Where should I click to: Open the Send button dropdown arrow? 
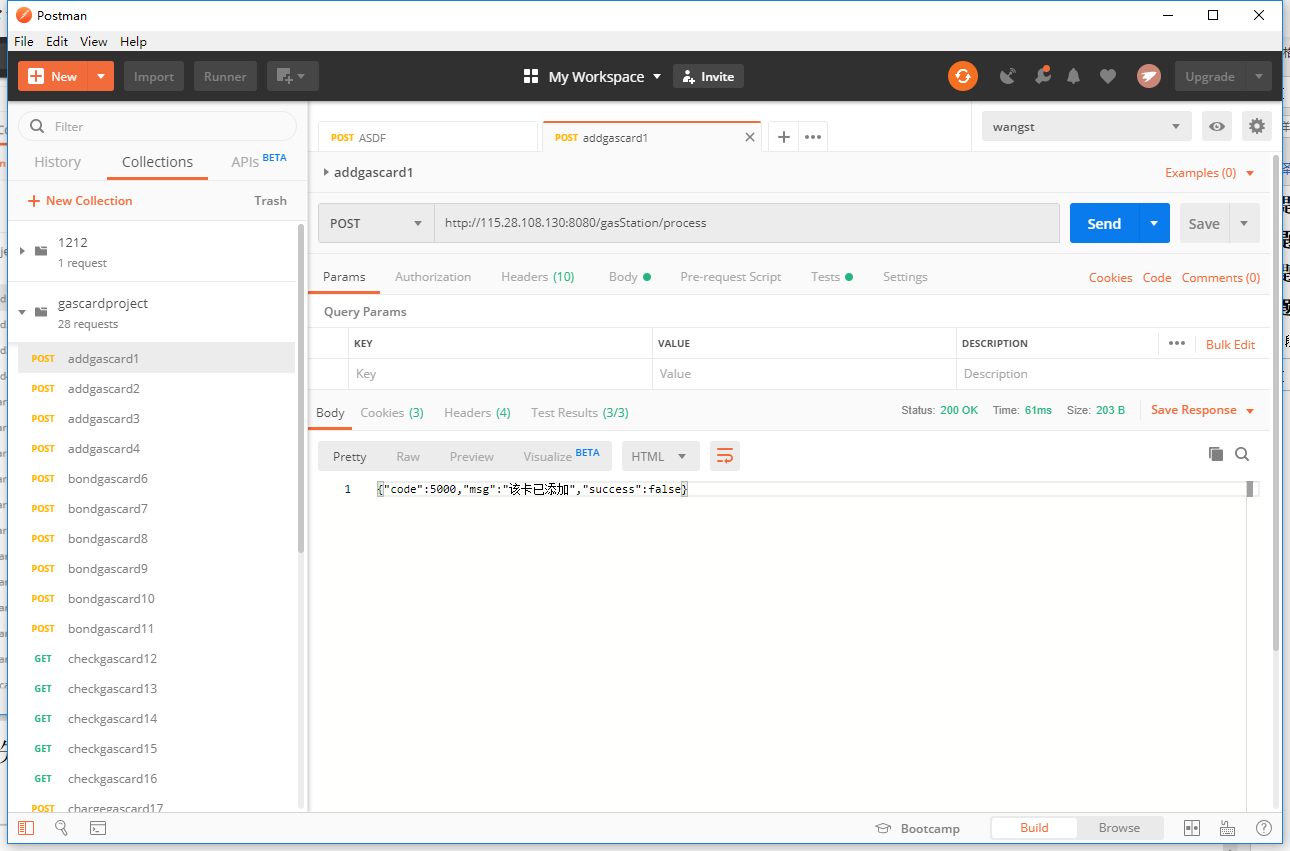1154,223
